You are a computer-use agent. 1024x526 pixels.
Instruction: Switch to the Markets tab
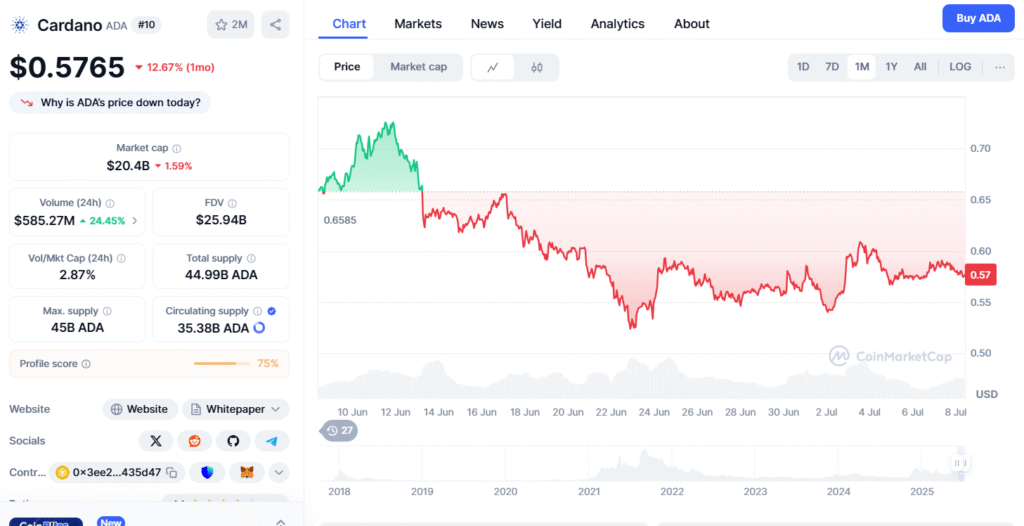pos(418,23)
